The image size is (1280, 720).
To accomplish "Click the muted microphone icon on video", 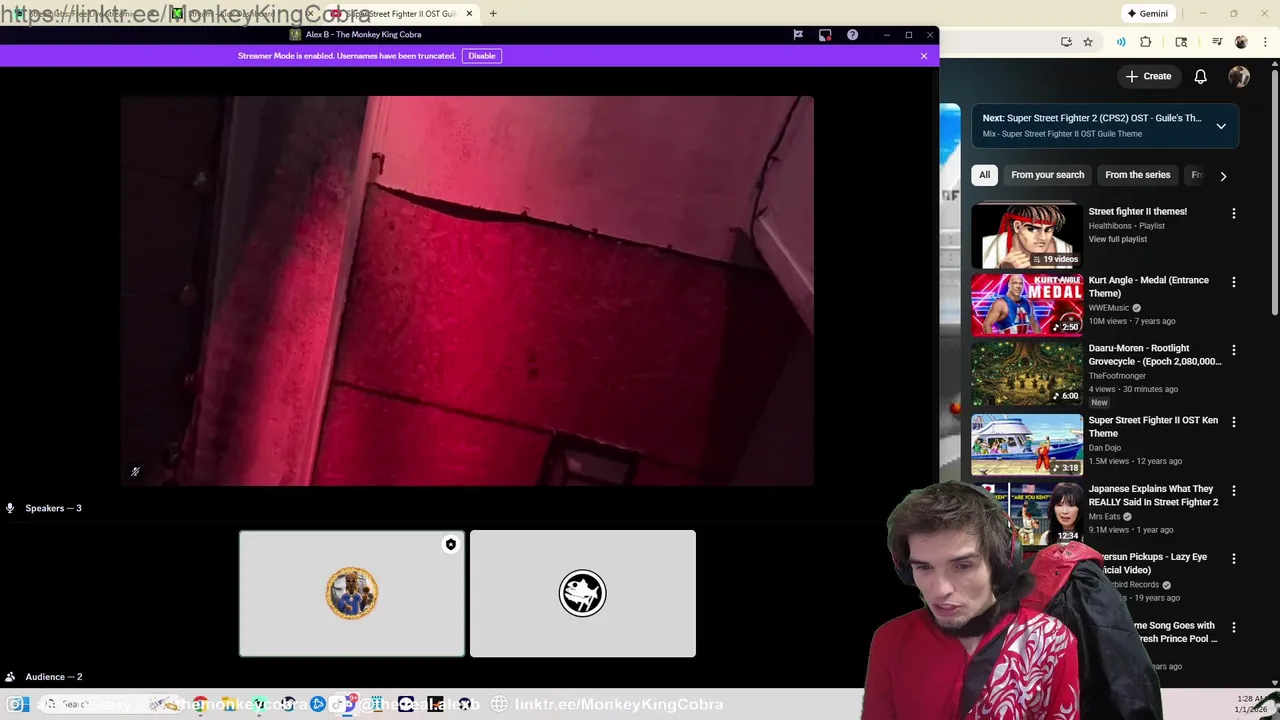I will [x=135, y=472].
